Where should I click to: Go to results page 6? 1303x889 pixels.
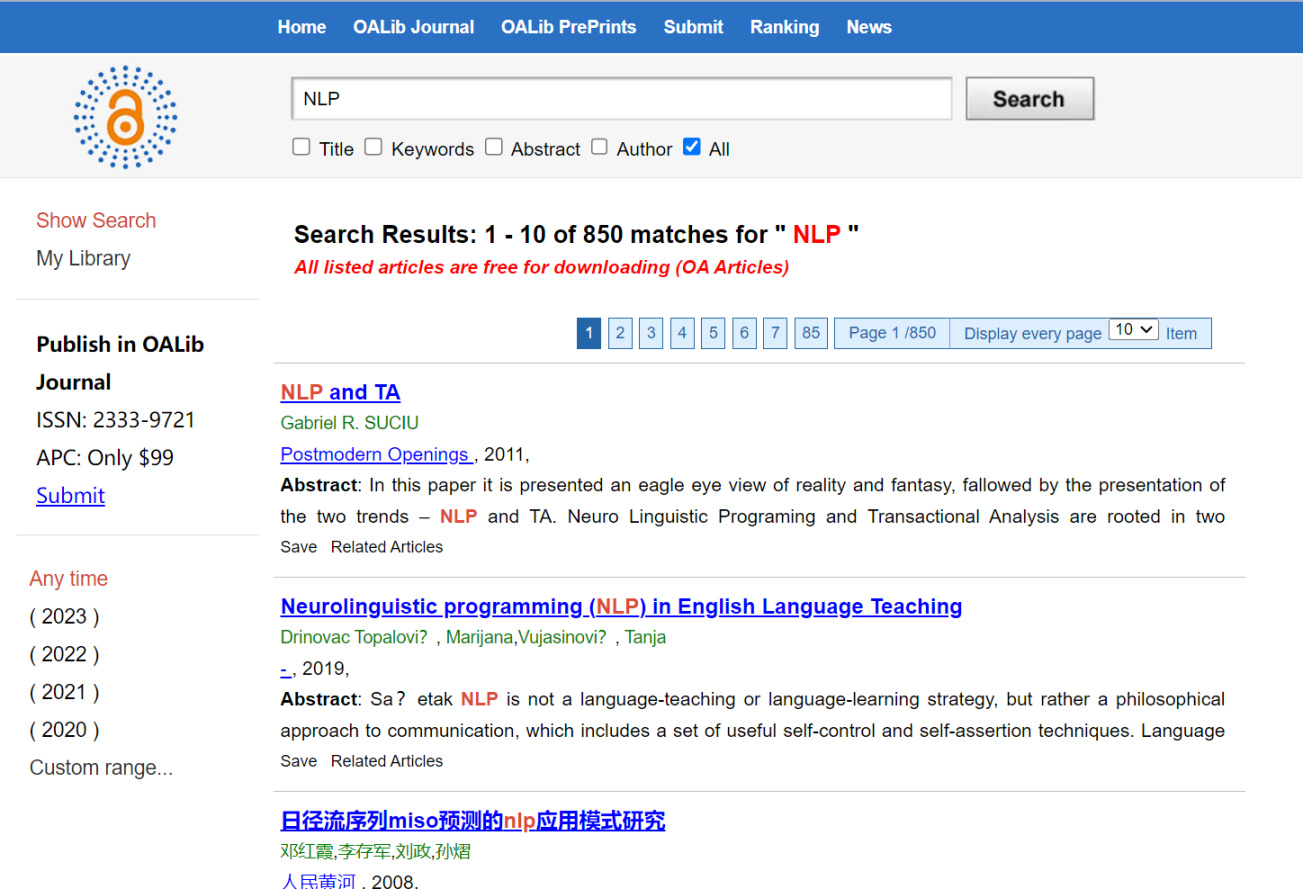pyautogui.click(x=744, y=333)
